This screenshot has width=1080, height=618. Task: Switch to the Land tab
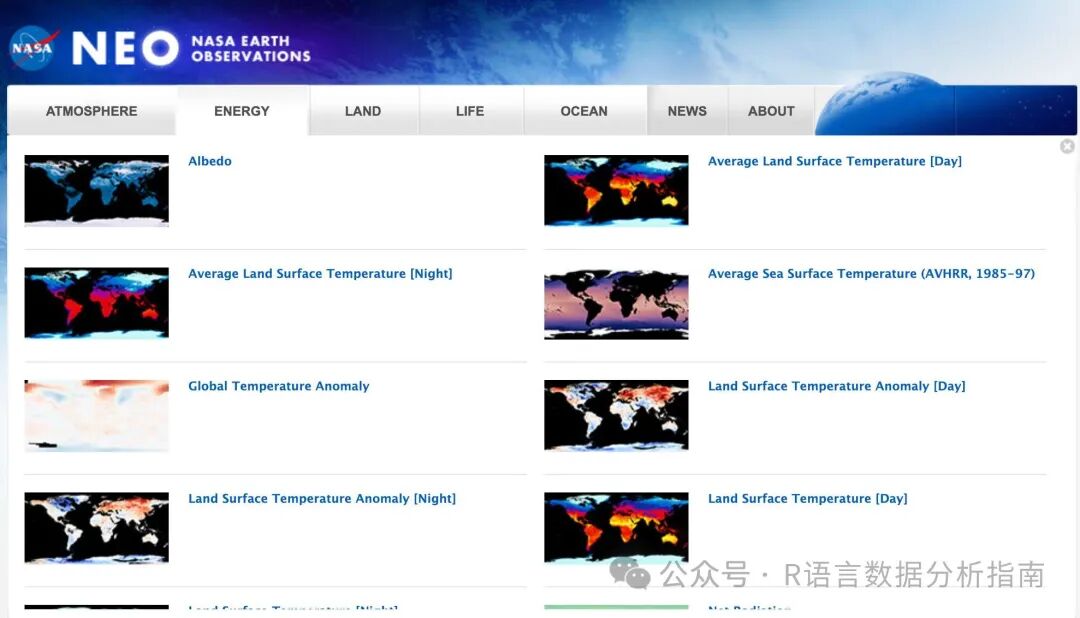click(x=363, y=111)
